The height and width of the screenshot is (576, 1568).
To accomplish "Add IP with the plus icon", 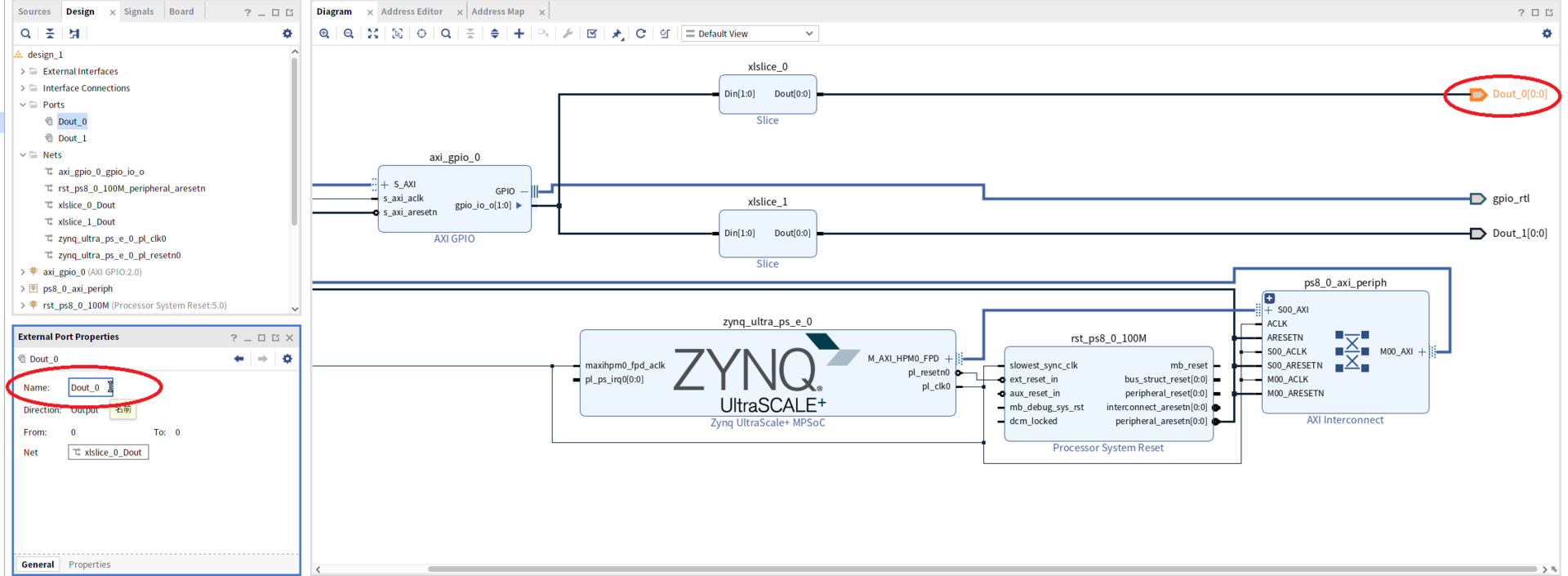I will (x=519, y=33).
